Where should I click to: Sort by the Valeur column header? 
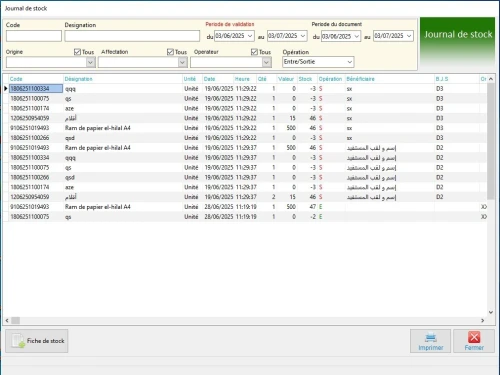click(286, 79)
